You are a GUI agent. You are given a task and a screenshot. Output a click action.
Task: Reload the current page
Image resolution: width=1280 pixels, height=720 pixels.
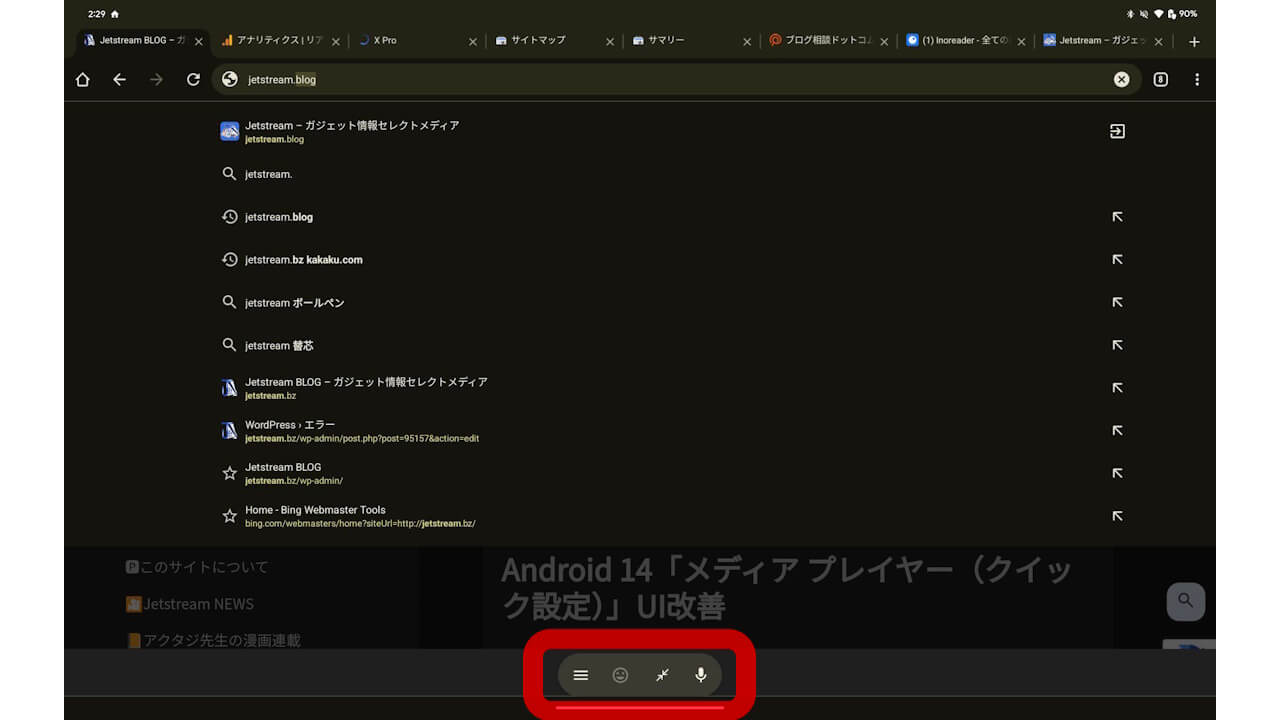[193, 80]
